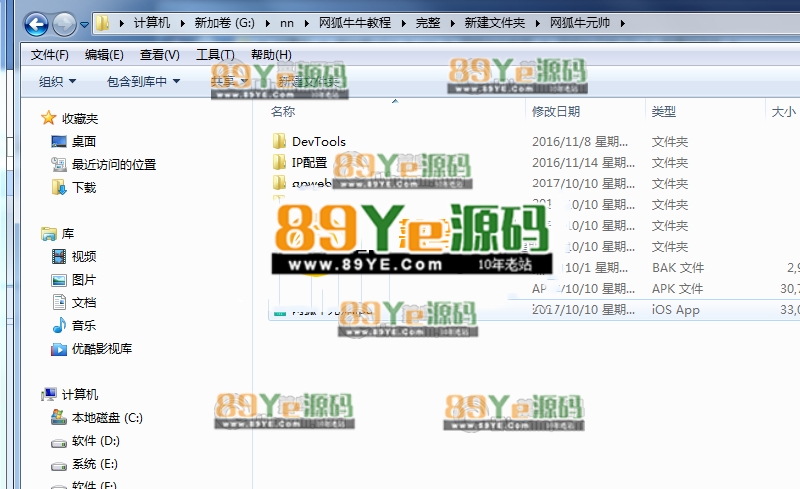
Task: Go to 网狐牛牛教程 in the breadcrumb
Action: coord(355,23)
